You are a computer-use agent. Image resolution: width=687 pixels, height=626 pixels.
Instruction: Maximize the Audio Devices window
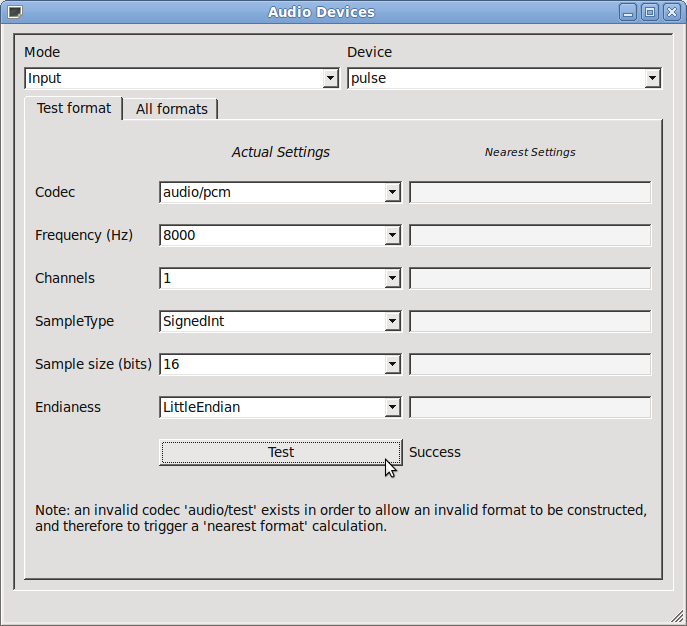pos(650,12)
